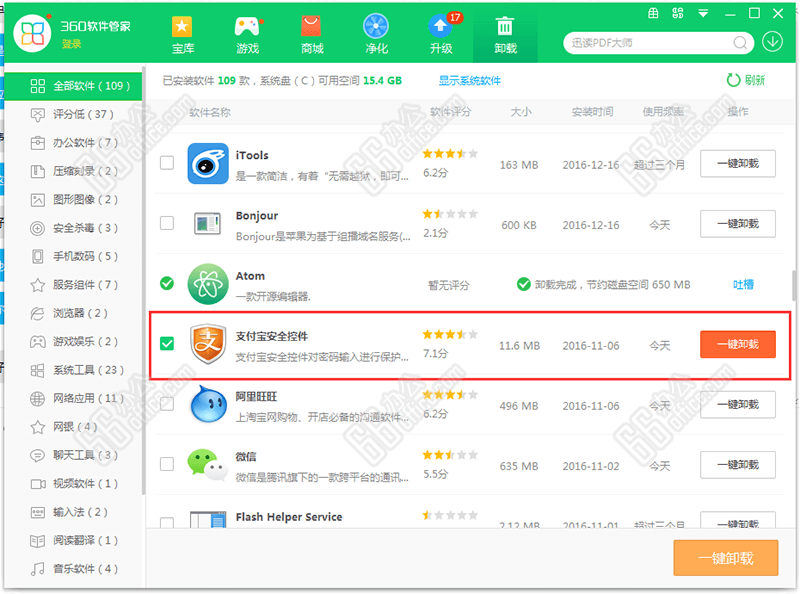Open the 游戏 games tab
Viewport: 800px width, 594px height.
(x=247, y=35)
